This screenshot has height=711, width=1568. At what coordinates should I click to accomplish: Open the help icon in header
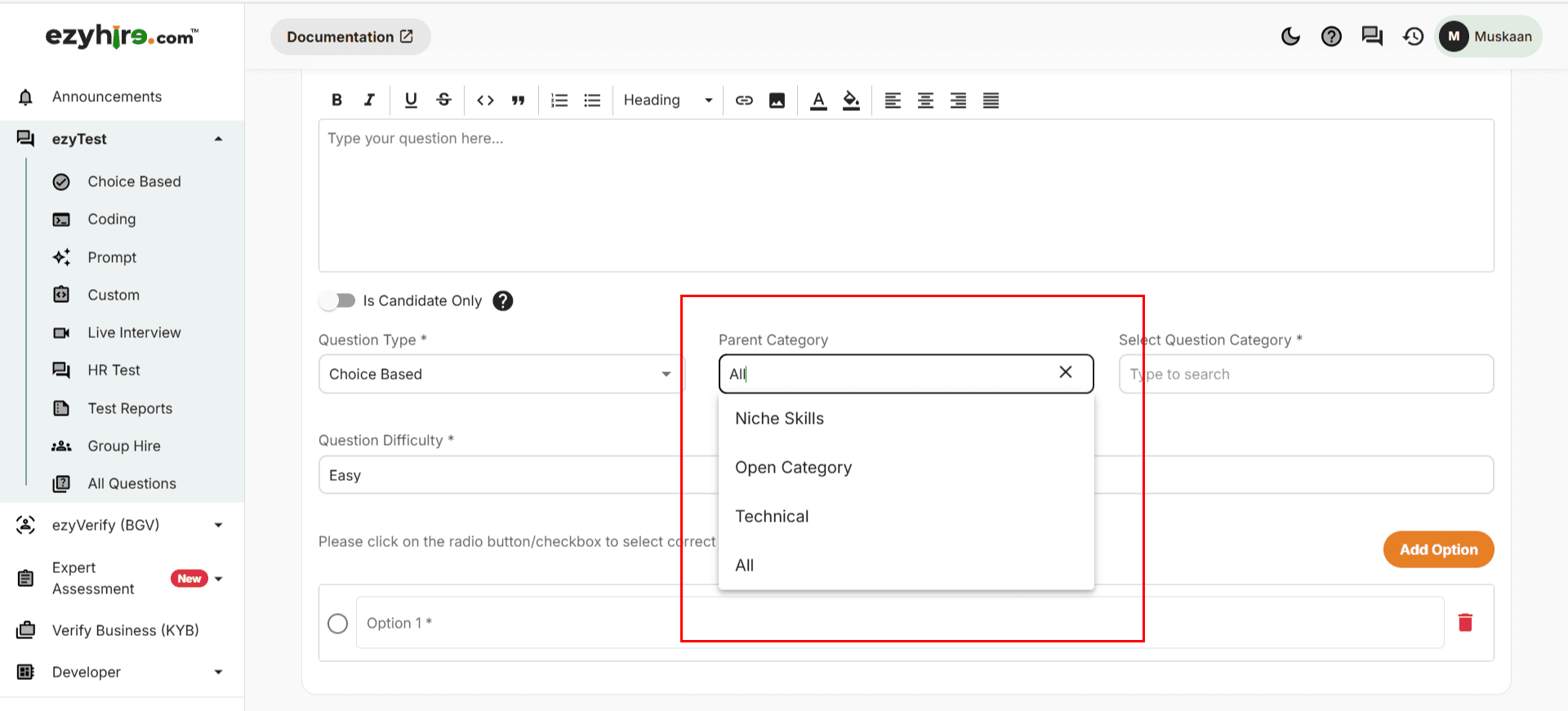point(1331,36)
